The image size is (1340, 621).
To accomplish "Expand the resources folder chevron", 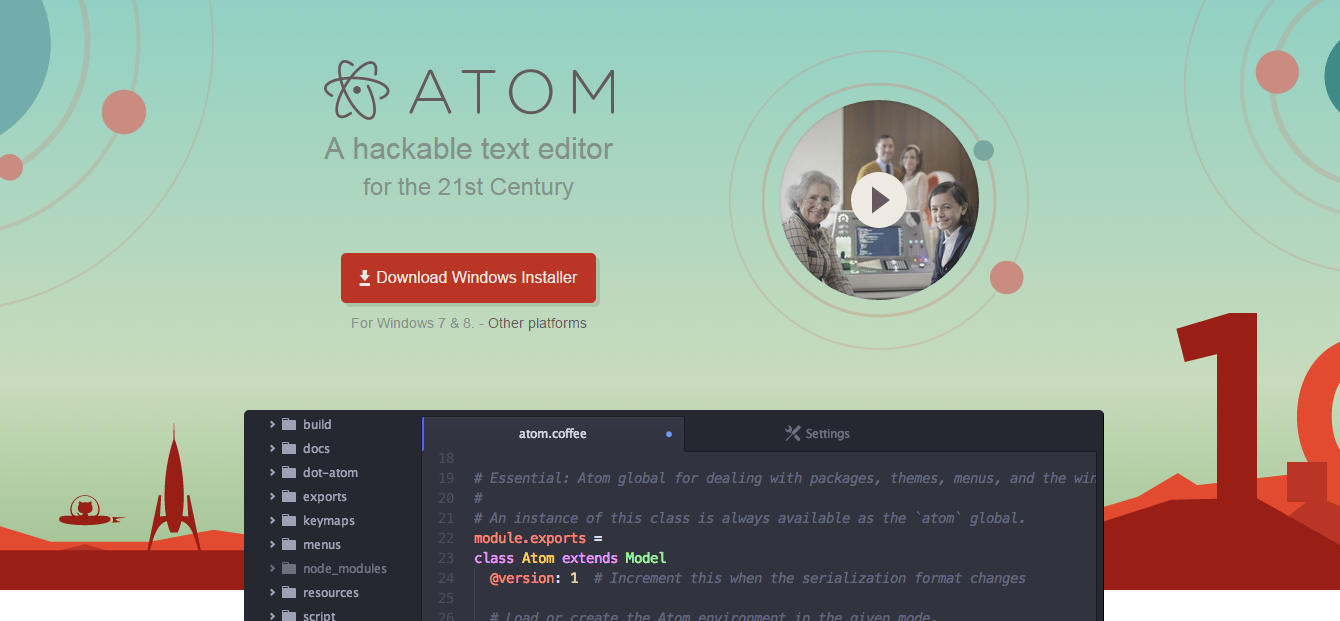I will [272, 592].
